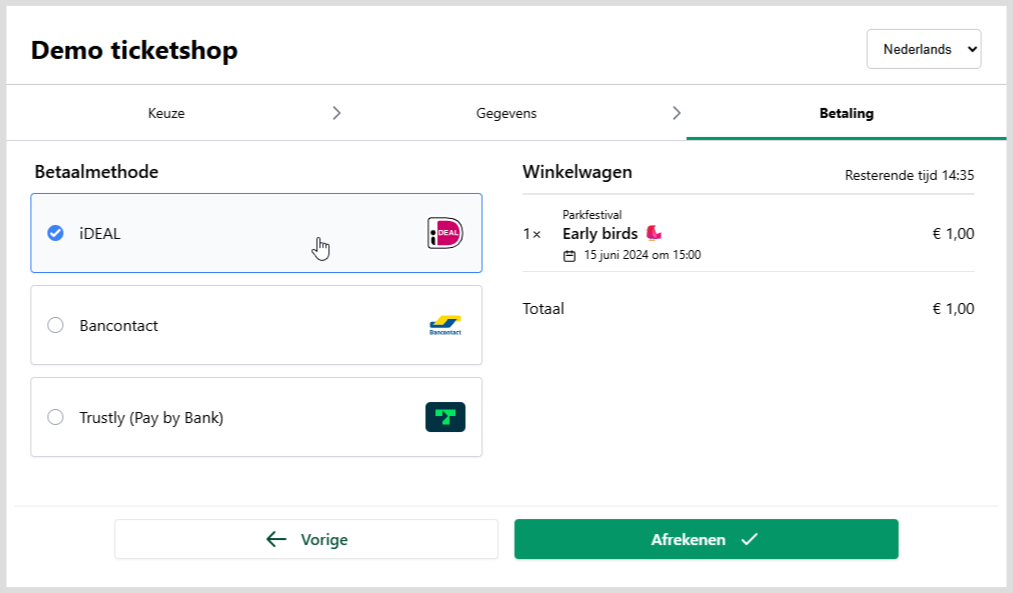Open the Nederlands language dropdown
The width and height of the screenshot is (1013, 593).
point(923,48)
